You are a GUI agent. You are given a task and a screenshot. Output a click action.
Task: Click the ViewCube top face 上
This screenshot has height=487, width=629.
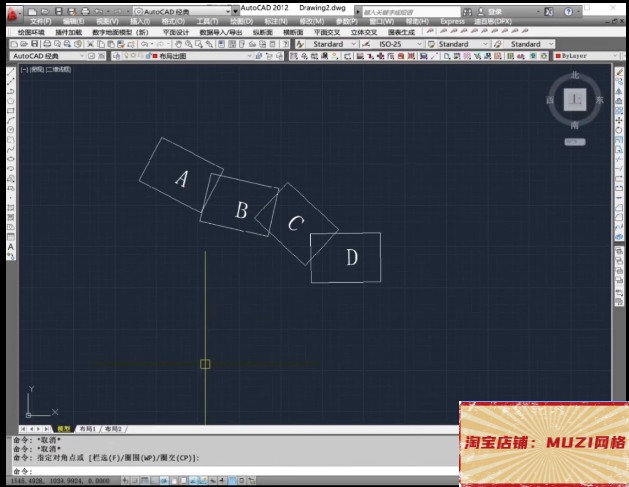click(575, 100)
